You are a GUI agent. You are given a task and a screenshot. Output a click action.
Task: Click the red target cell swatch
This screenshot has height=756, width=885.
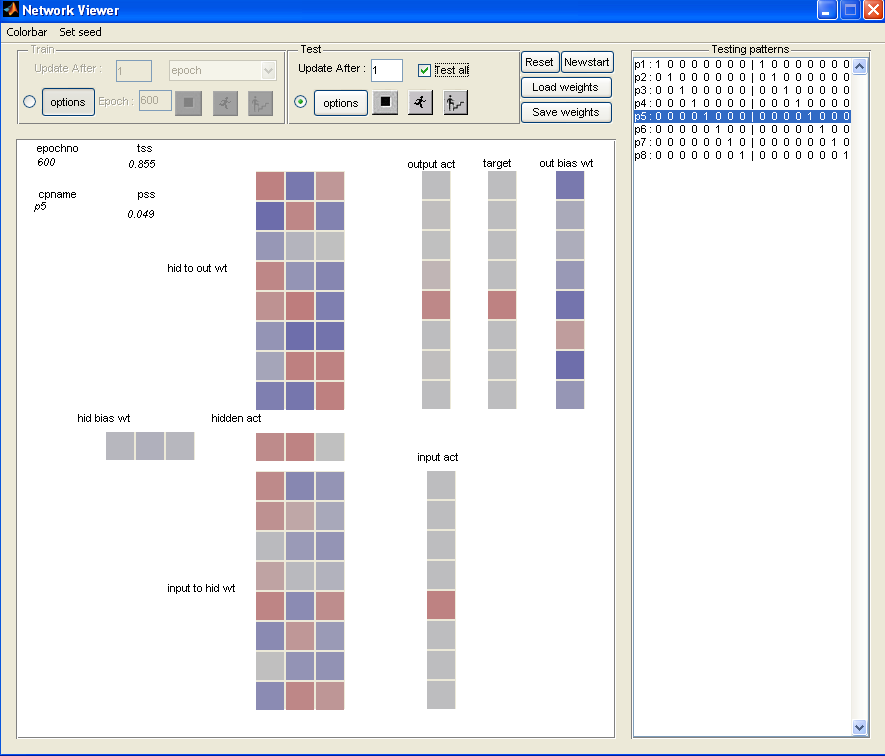coord(502,305)
